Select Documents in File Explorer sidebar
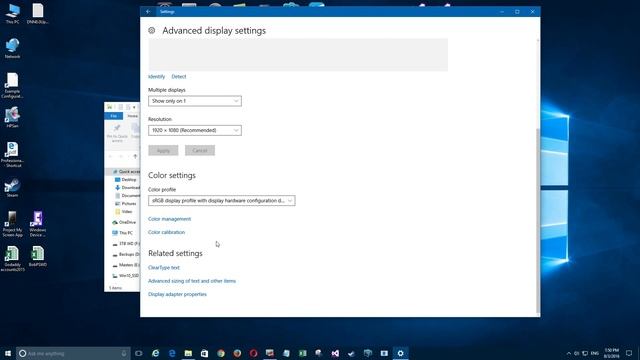 (x=127, y=196)
